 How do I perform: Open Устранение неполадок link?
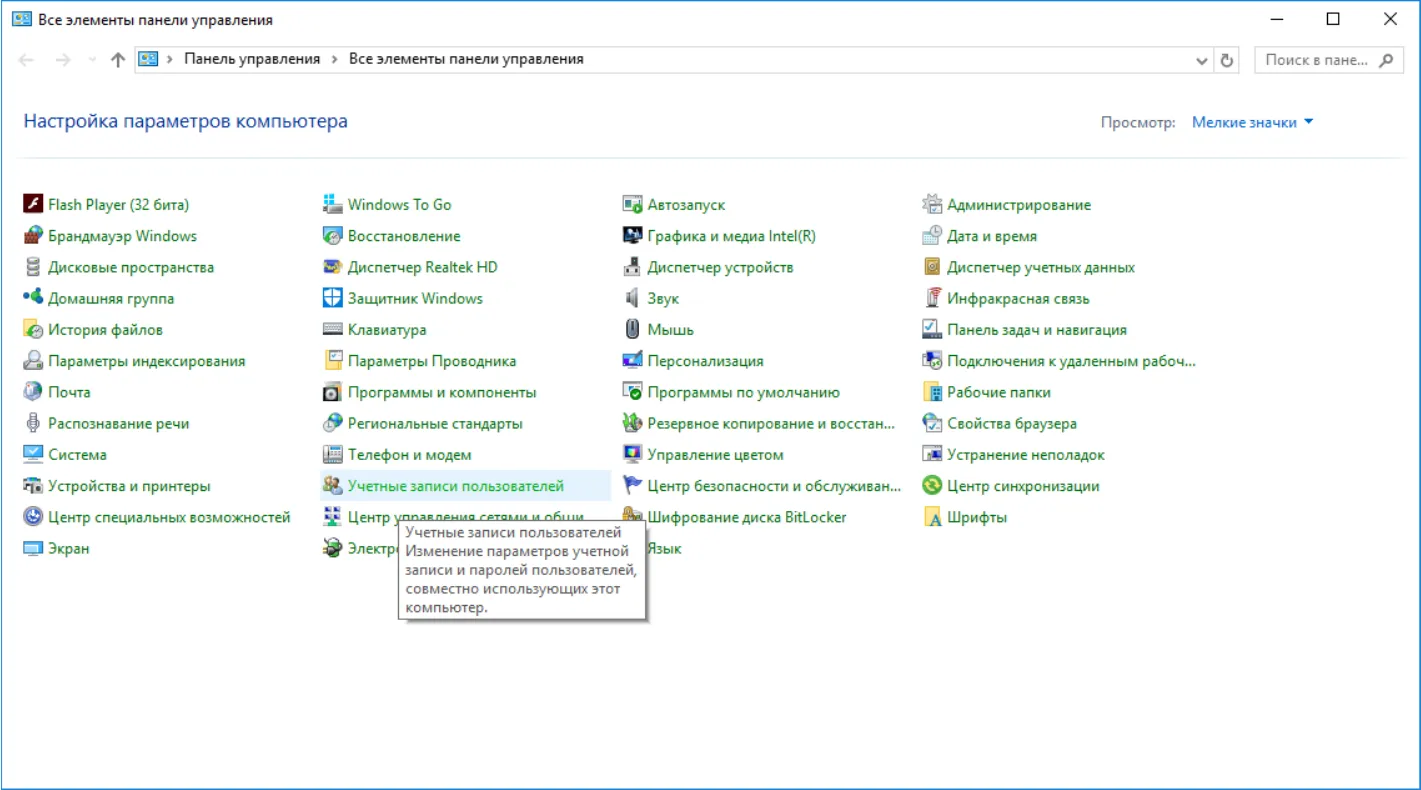1026,454
